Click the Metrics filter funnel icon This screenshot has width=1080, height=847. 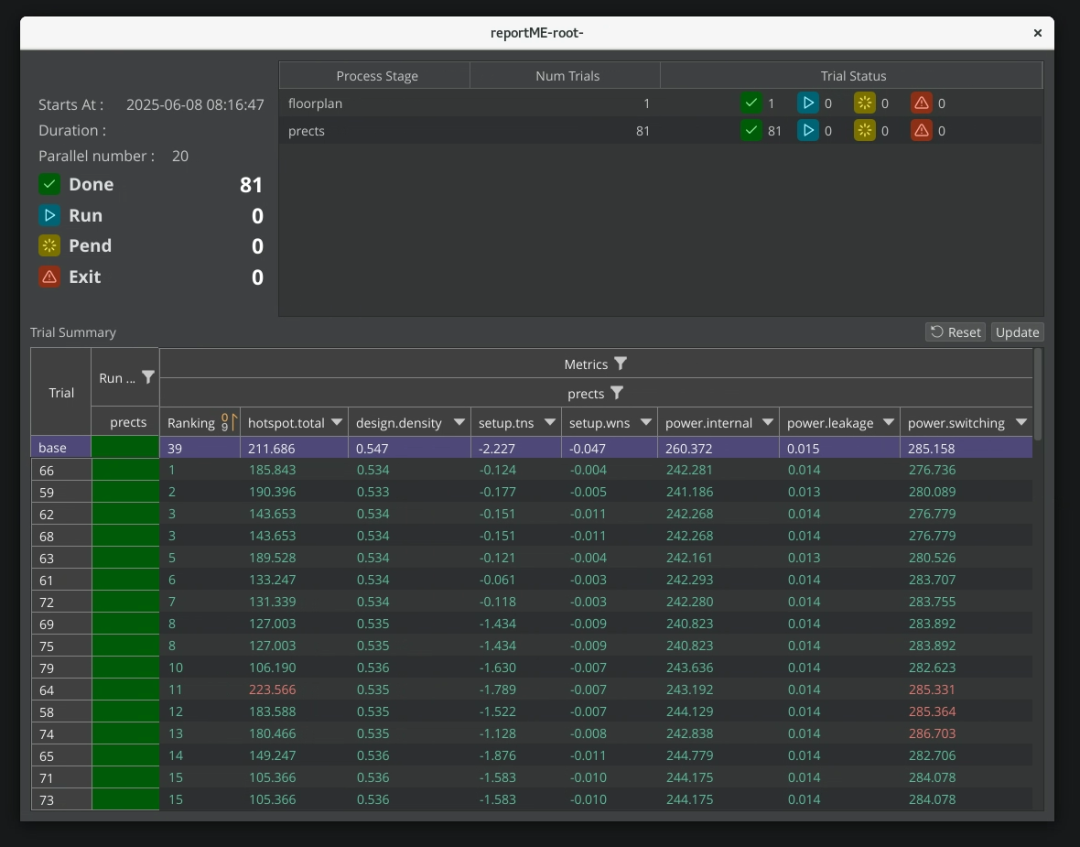[x=620, y=364]
